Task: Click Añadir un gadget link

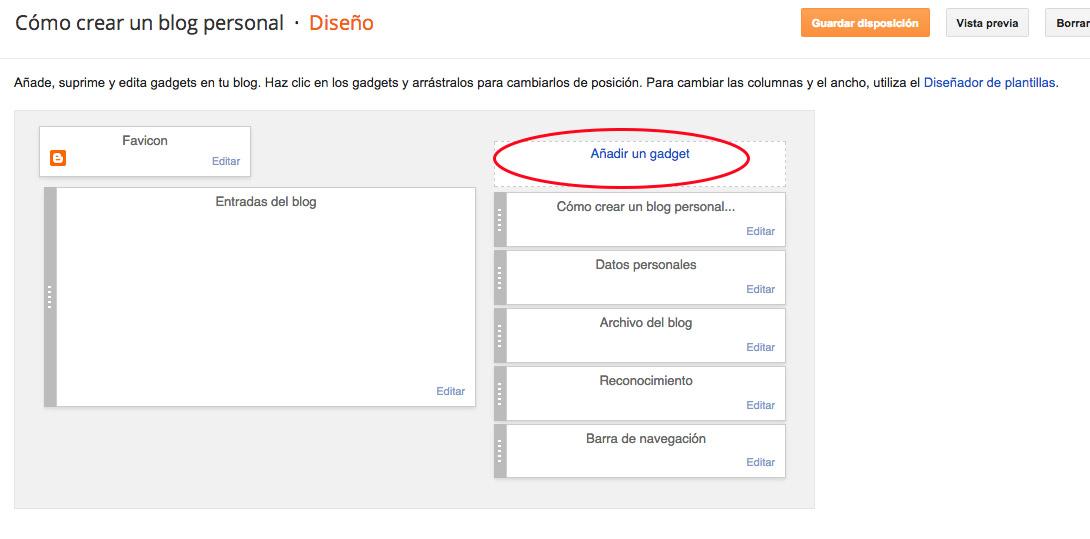Action: coord(640,154)
